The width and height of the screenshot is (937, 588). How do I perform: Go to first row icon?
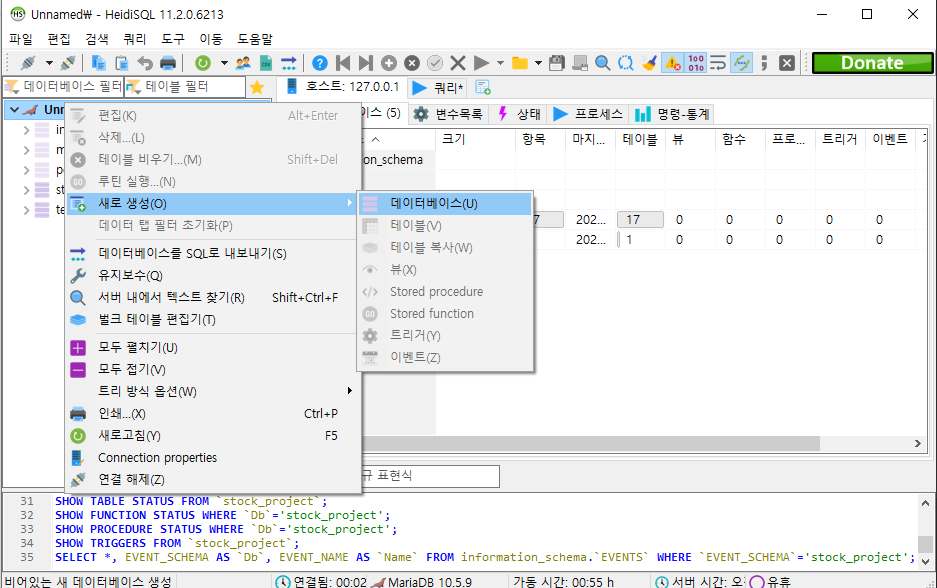(343, 63)
